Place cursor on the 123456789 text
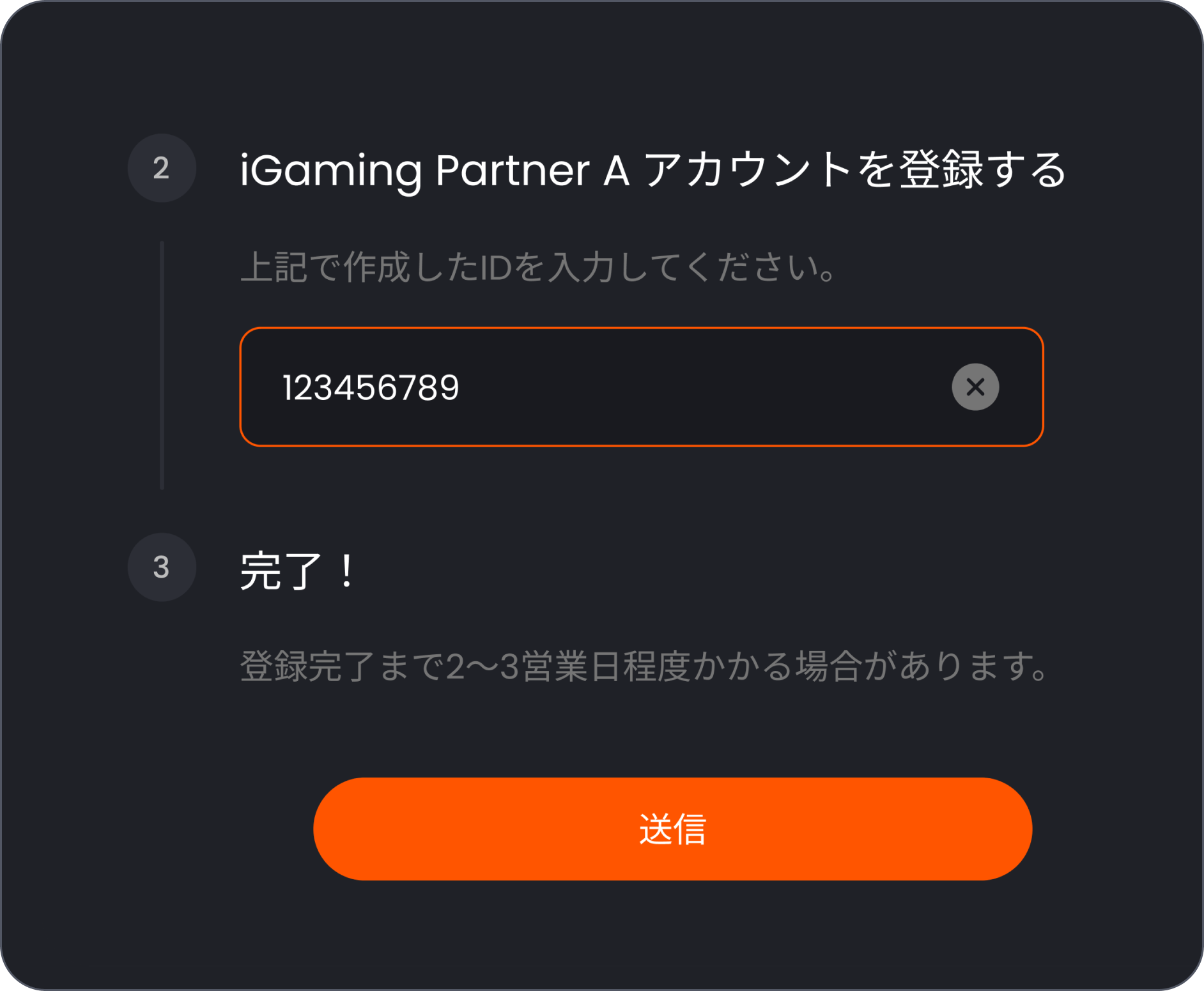Viewport: 1204px width, 991px height. [371, 387]
